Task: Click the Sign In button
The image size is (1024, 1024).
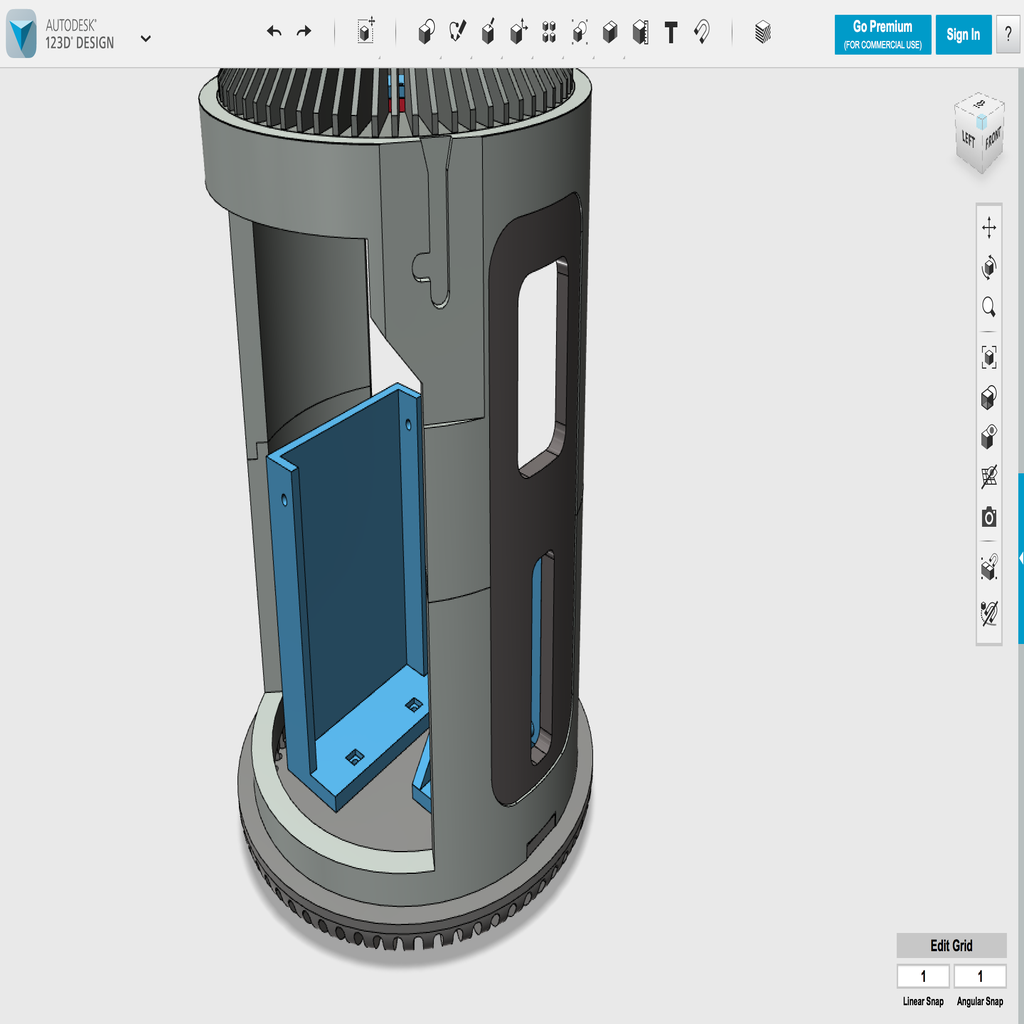Action: coord(963,34)
